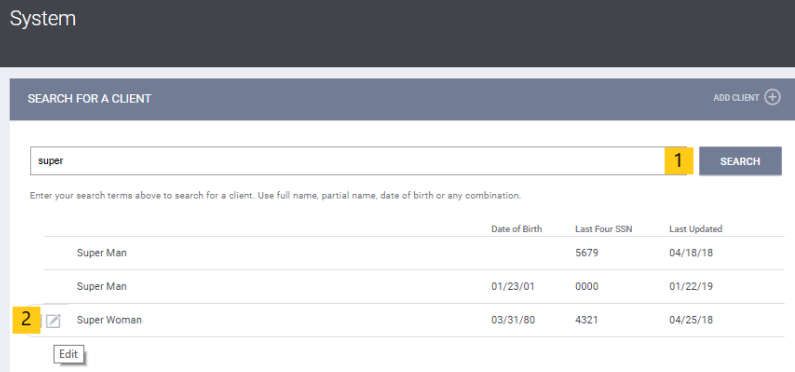
Task: Click the pencil edit icon beside Super Woman
Action: pos(53,320)
